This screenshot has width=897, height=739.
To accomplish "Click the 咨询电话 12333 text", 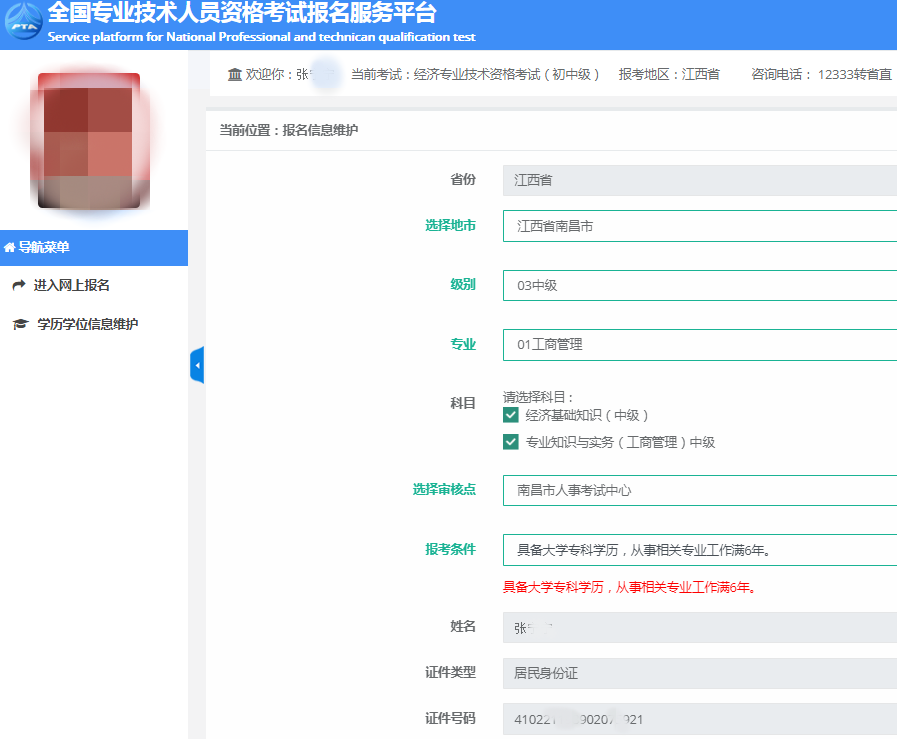I will coord(823,74).
